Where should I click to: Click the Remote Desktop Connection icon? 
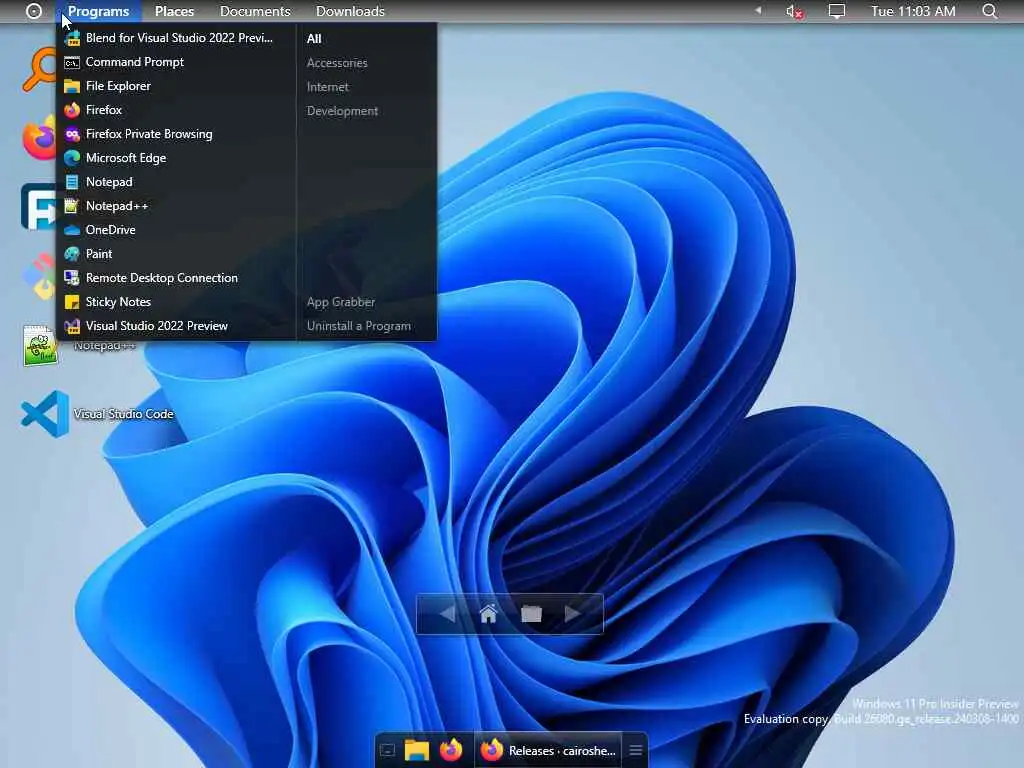72,278
